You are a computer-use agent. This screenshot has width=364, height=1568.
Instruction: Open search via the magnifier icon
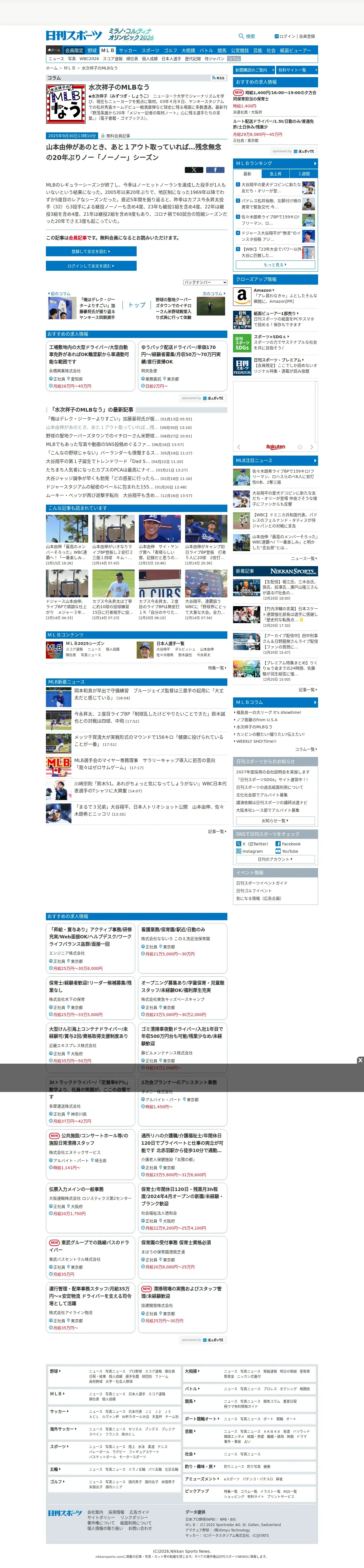tap(241, 36)
